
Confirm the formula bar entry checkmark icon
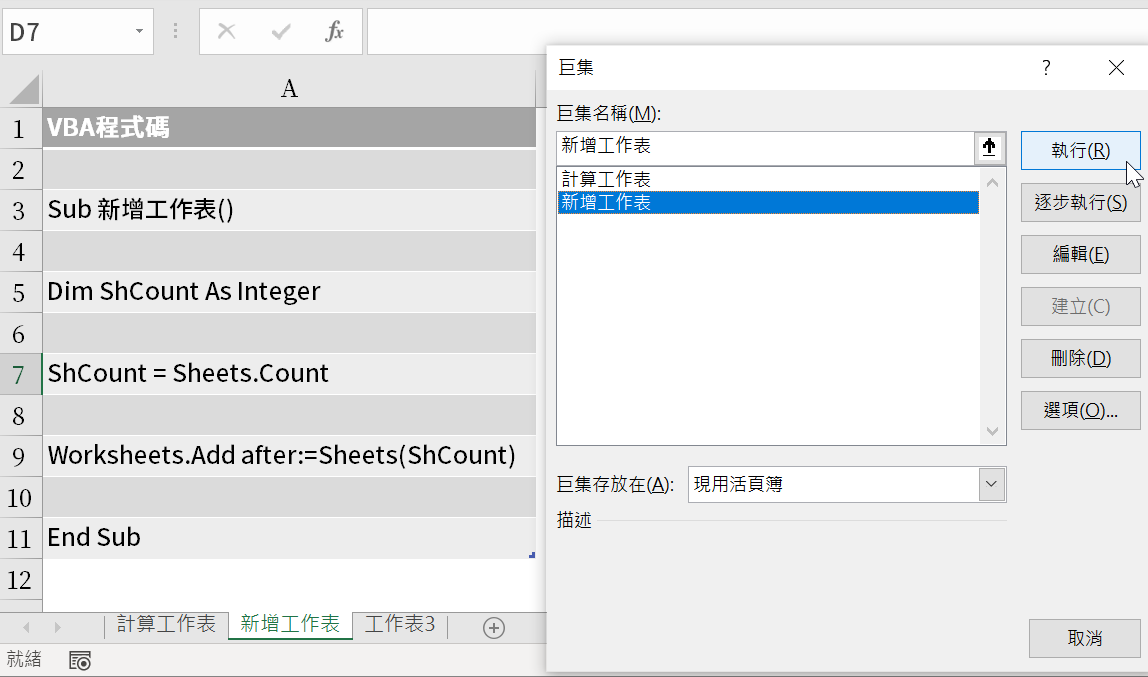(x=280, y=31)
